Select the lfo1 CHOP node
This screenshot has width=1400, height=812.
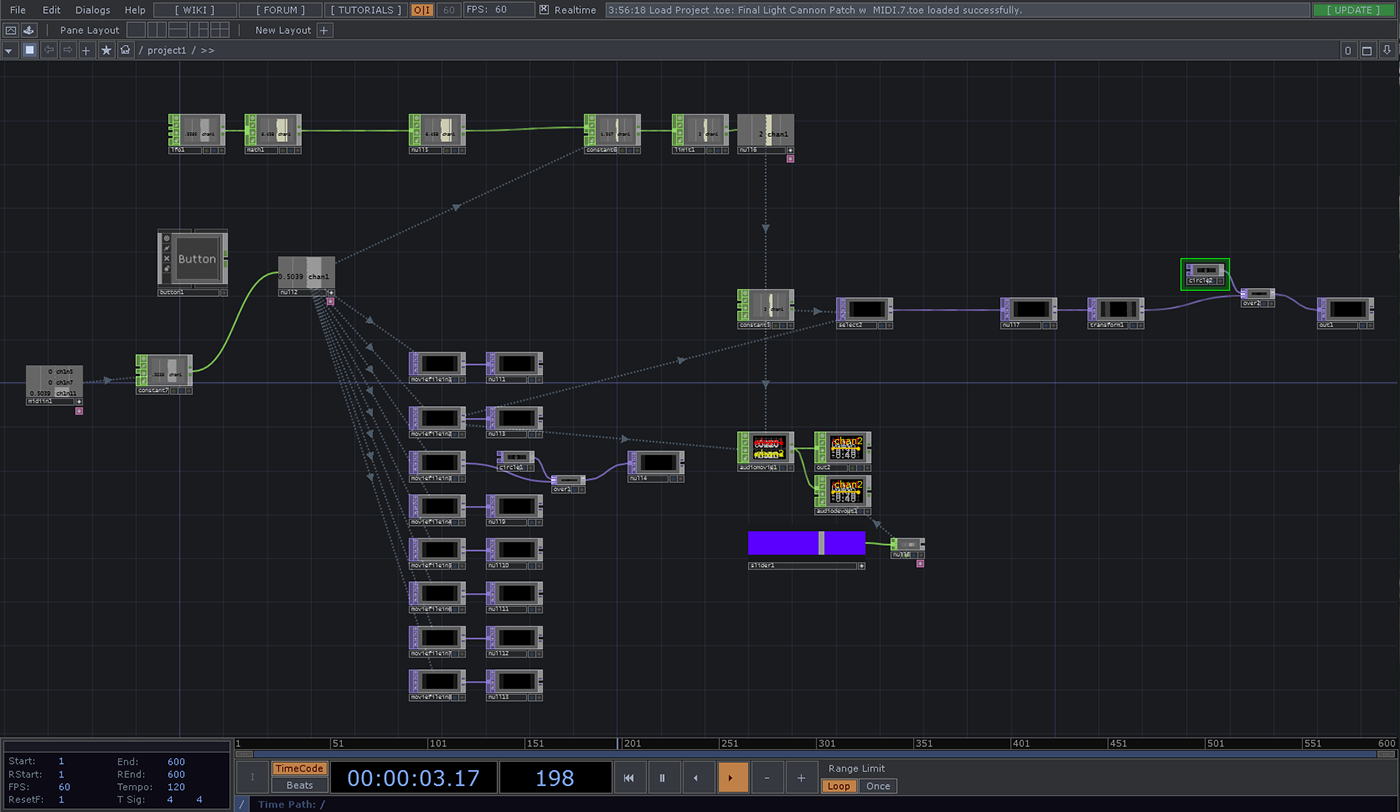[196, 133]
